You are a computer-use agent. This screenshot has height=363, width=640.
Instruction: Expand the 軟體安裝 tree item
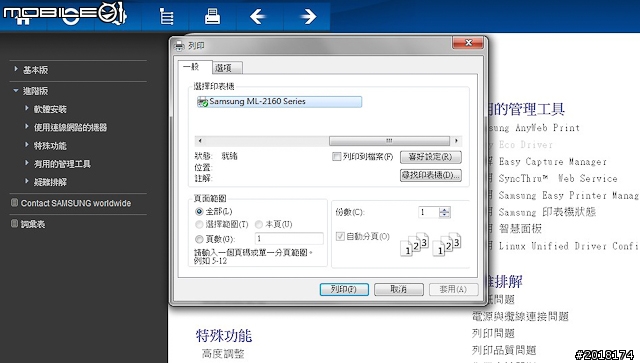pyautogui.click(x=27, y=108)
